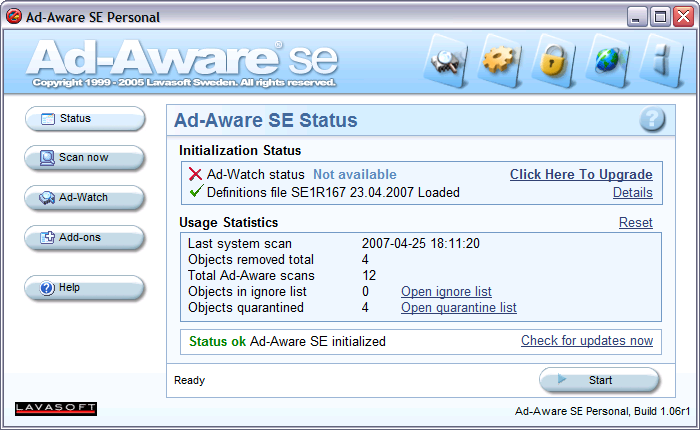The height and width of the screenshot is (430, 700).
Task: Close the Ad-Aware SE Personal window
Action: click(x=684, y=17)
